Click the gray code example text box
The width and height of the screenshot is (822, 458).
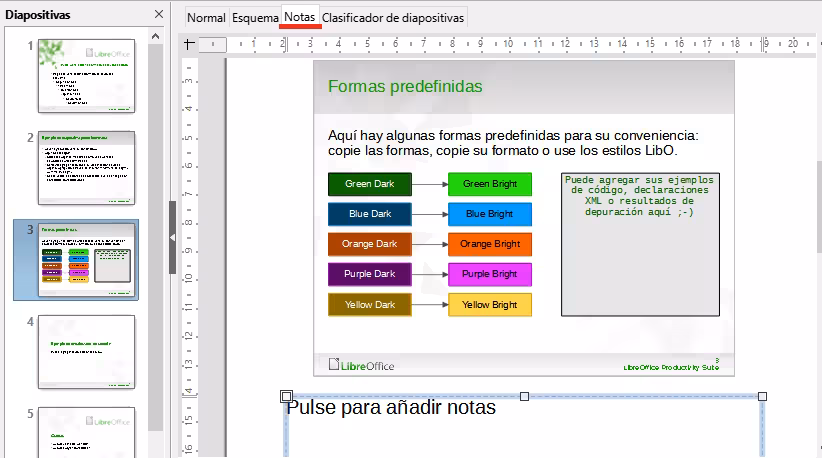640,245
